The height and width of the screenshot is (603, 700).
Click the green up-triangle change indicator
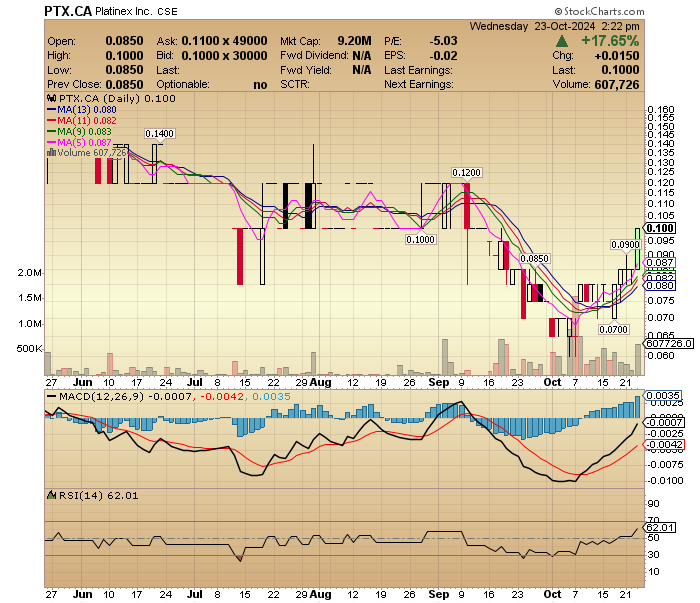click(x=562, y=42)
